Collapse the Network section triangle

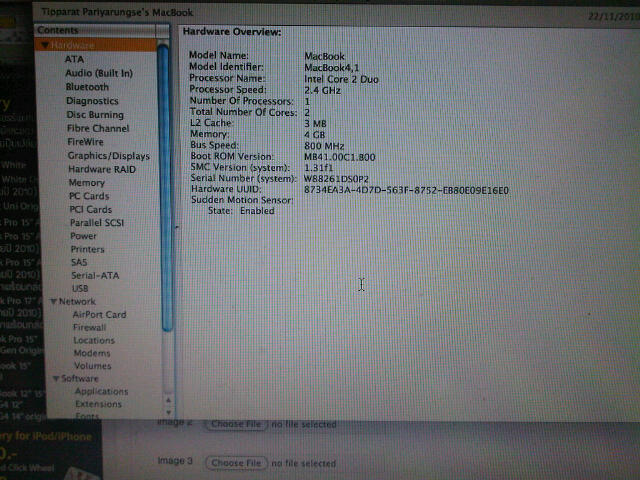tap(53, 302)
